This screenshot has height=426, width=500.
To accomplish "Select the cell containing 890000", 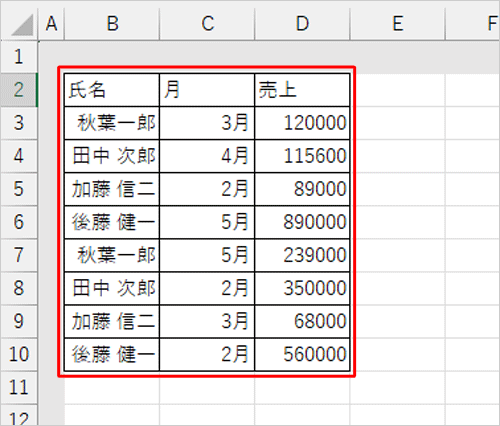I will [302, 222].
